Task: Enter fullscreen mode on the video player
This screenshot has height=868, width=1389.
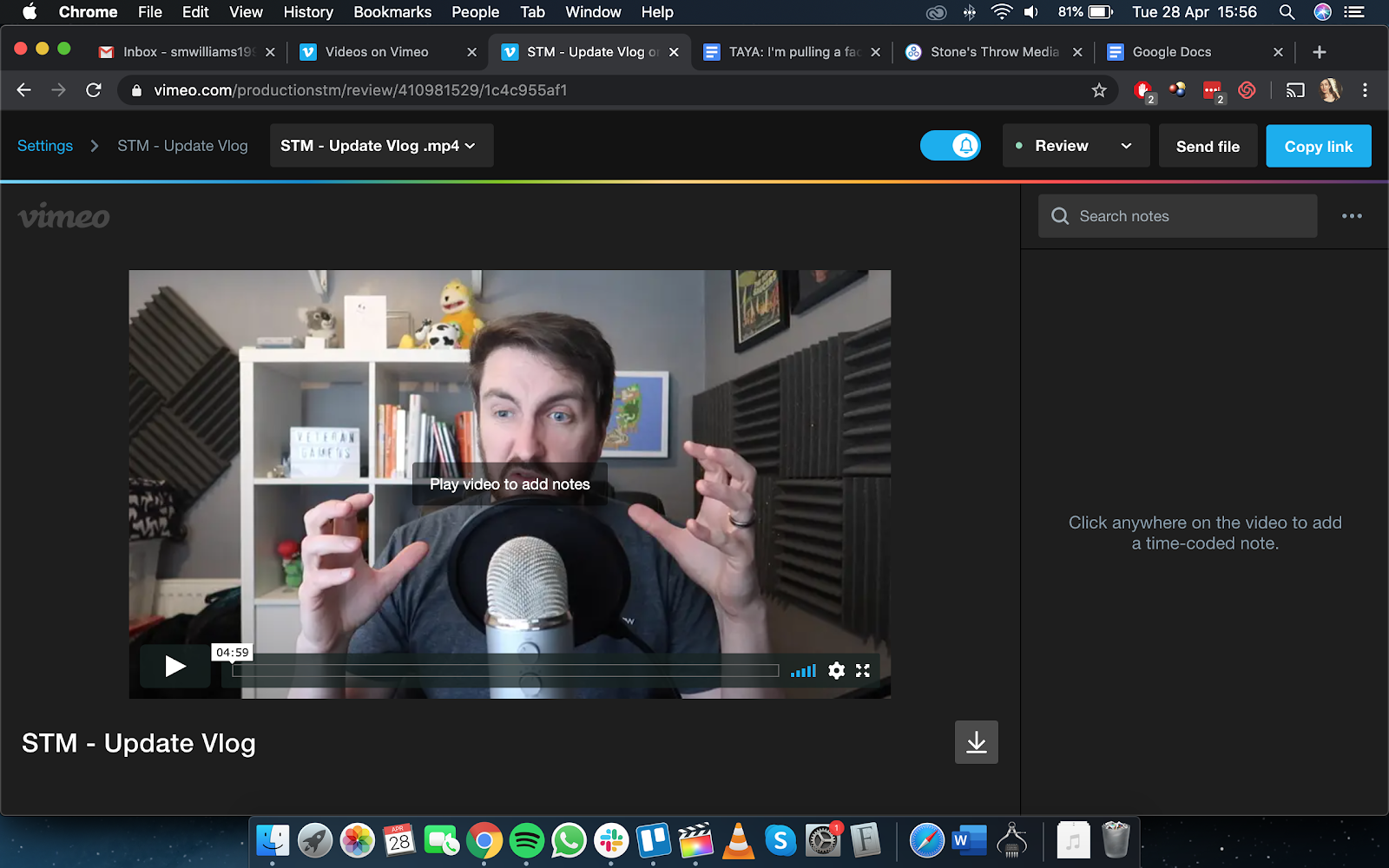Action: point(863,670)
